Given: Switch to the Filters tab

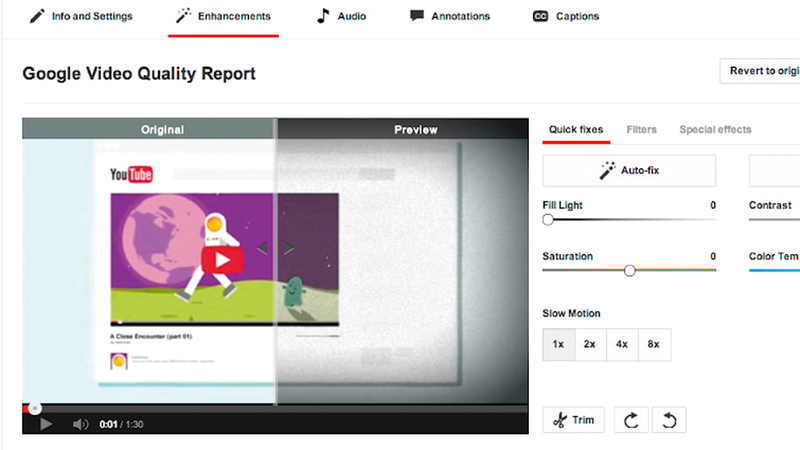Looking at the screenshot, I should [641, 130].
